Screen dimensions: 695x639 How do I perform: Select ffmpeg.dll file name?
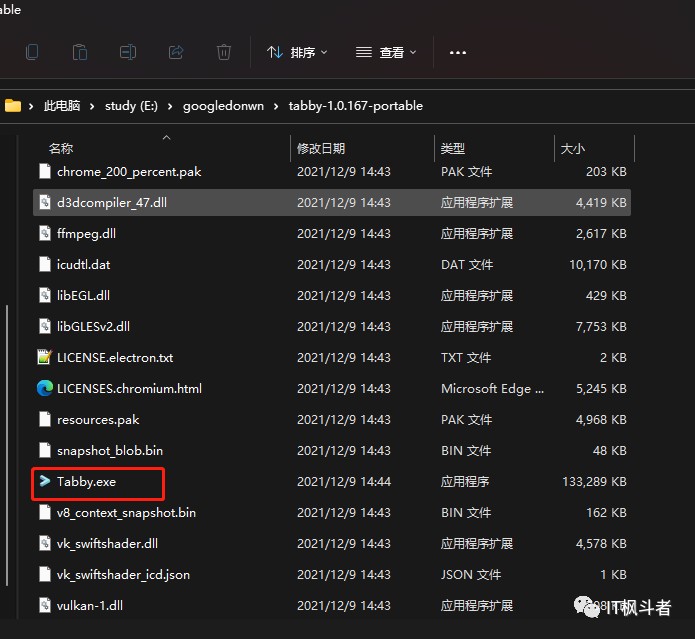tap(86, 234)
